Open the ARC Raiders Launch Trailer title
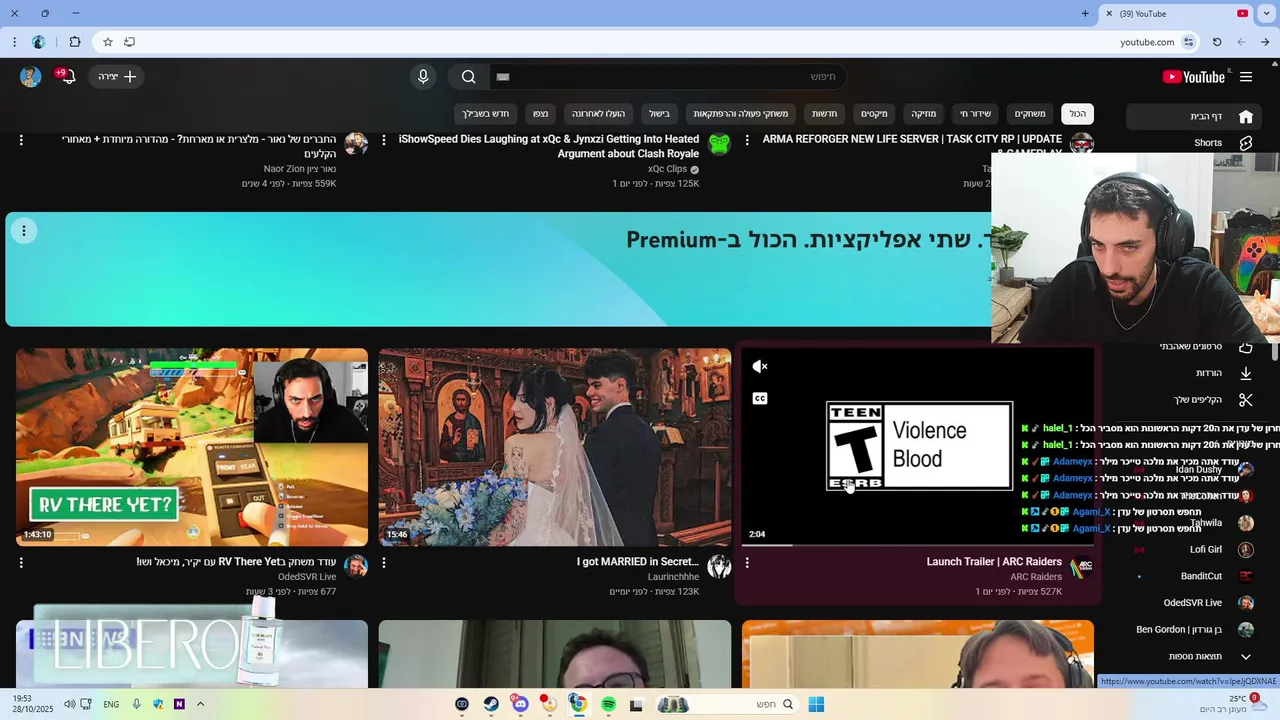1280x720 pixels. [x=994, y=562]
